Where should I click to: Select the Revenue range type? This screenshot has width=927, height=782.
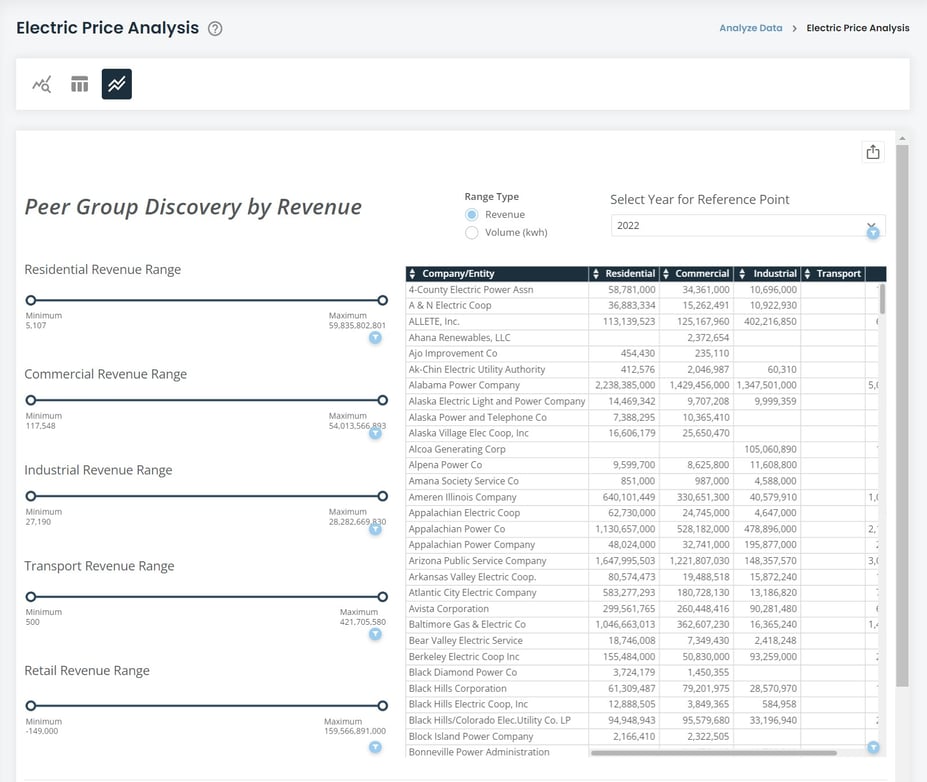point(472,215)
